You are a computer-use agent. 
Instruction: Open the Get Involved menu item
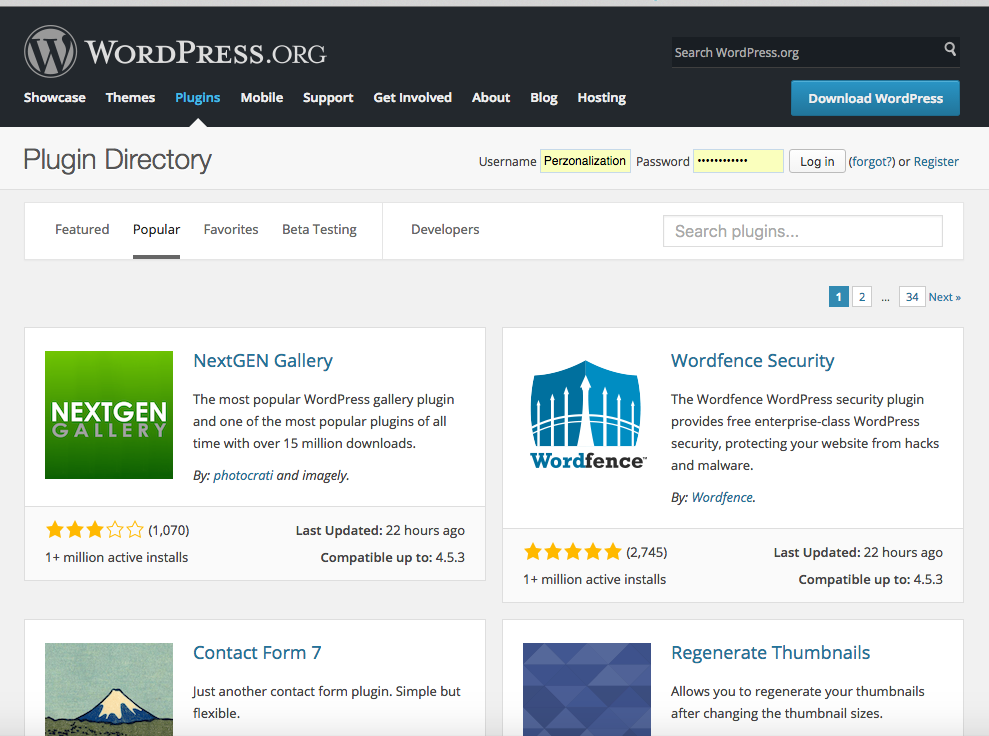[x=413, y=98]
